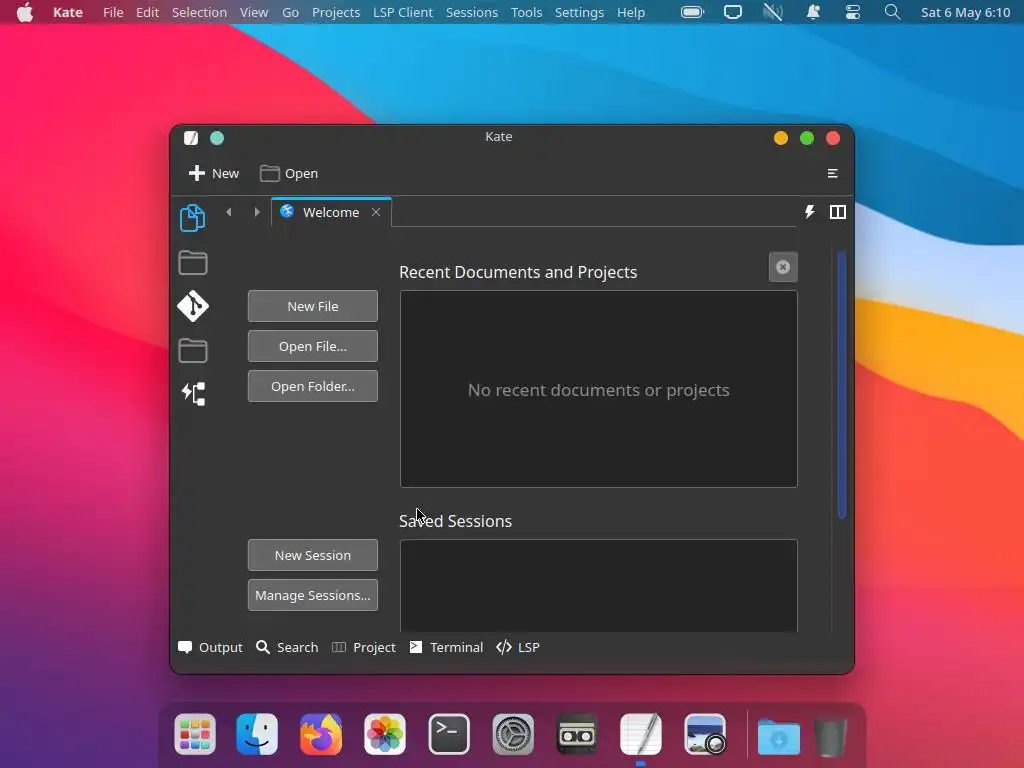
Task: Open the Tools menu
Action: pyautogui.click(x=526, y=12)
